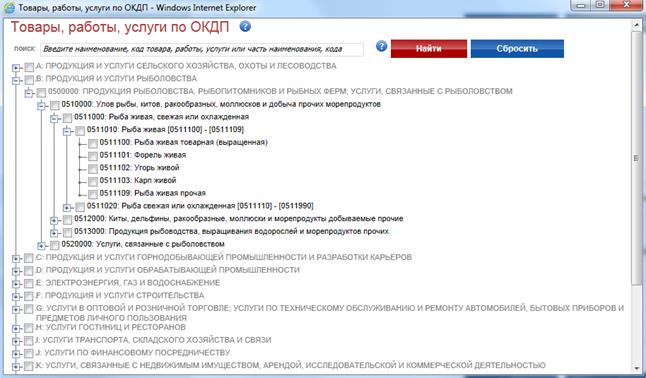Check the box for section K недвижимым
The image size is (646, 378).
[28, 366]
